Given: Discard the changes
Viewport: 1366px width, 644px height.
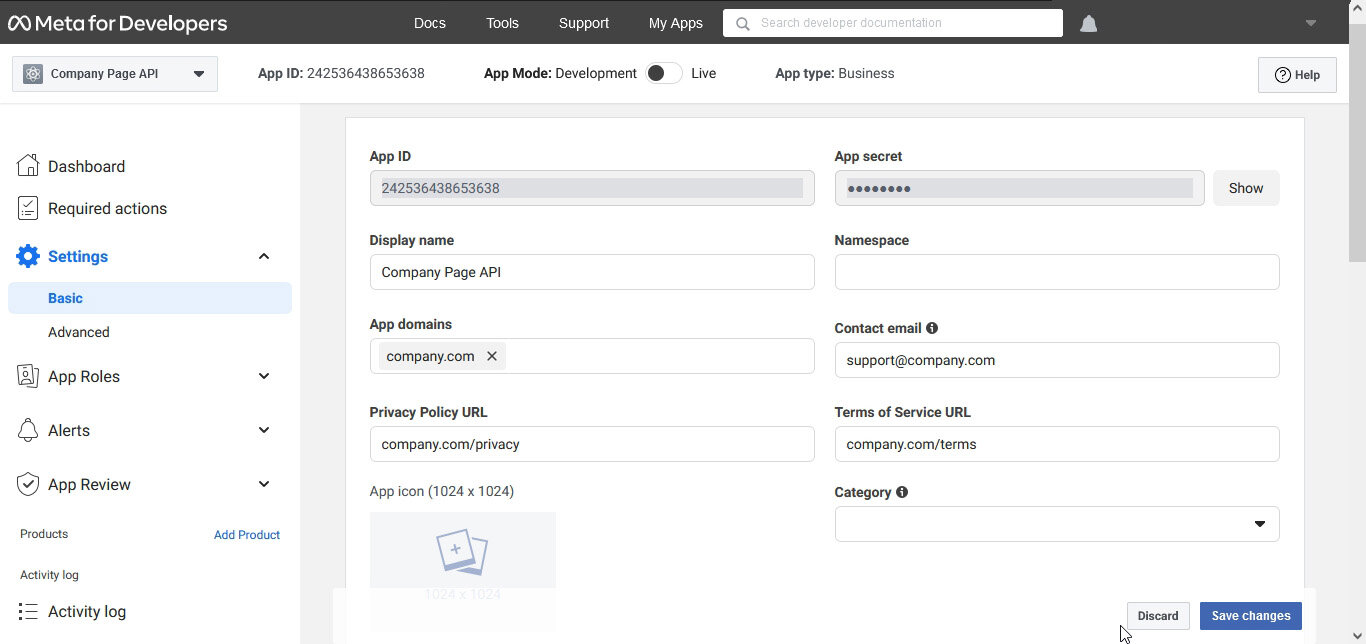Looking at the screenshot, I should point(1158,616).
